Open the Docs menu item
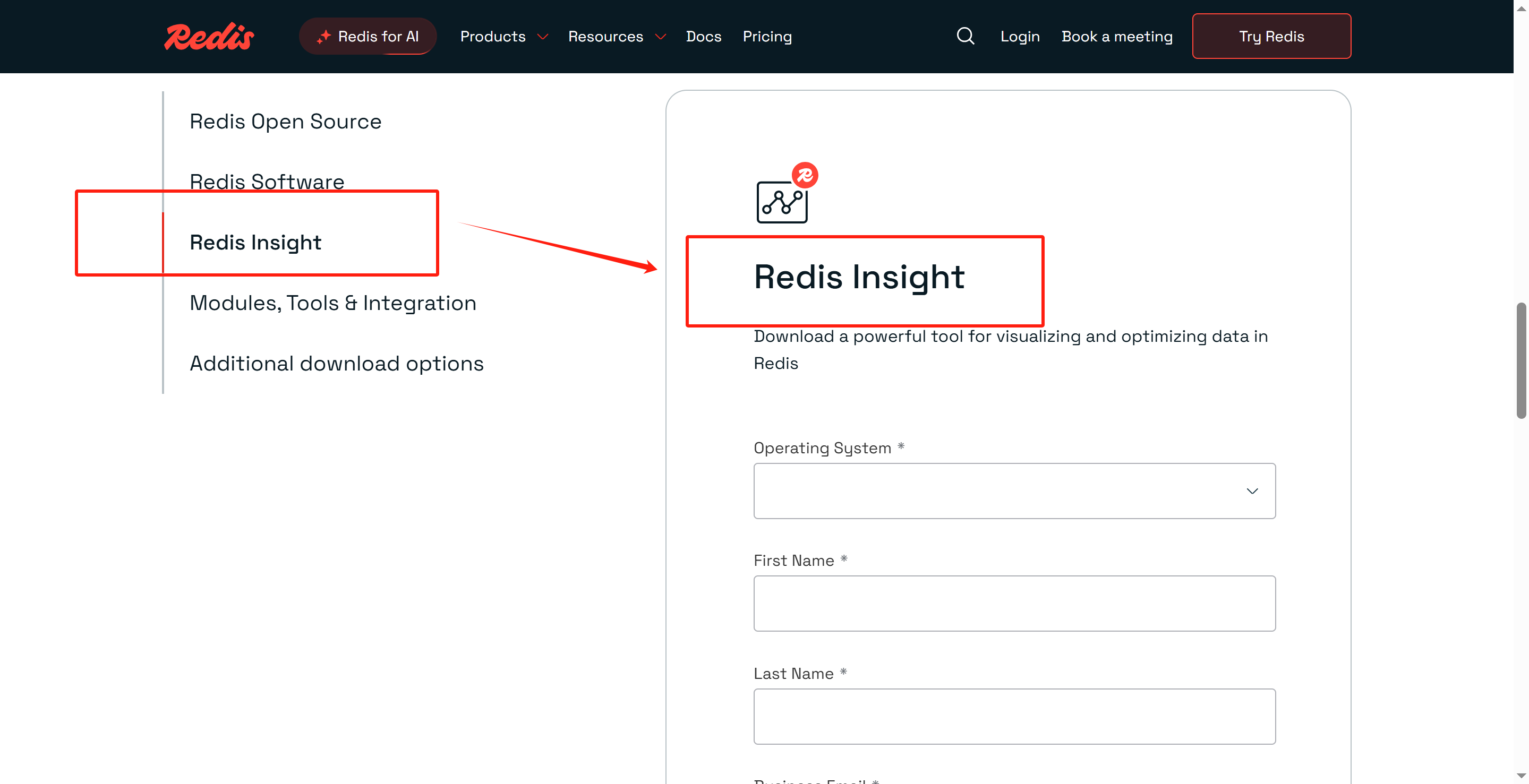The width and height of the screenshot is (1529, 784). click(x=703, y=37)
